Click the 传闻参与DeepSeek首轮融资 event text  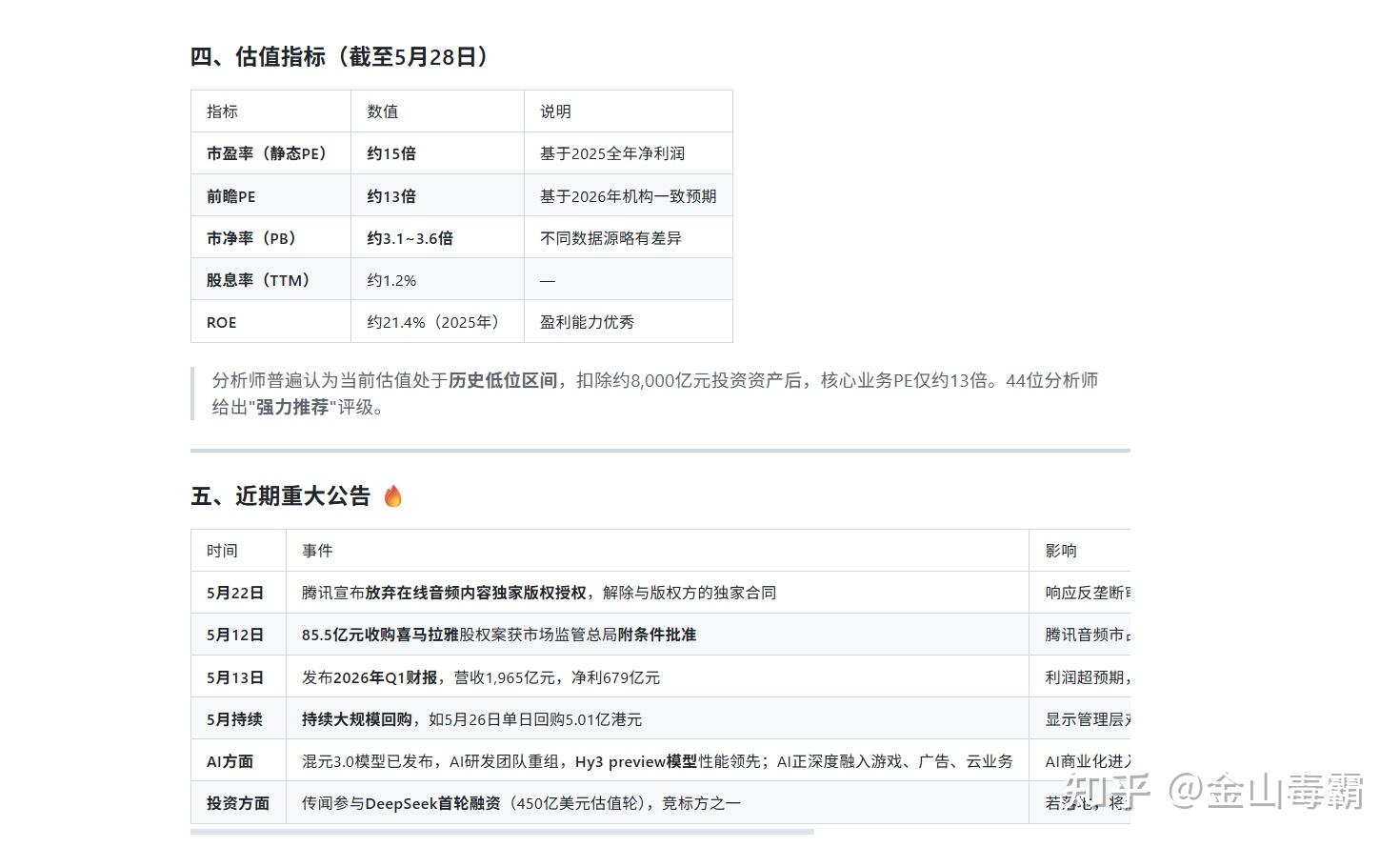(401, 803)
